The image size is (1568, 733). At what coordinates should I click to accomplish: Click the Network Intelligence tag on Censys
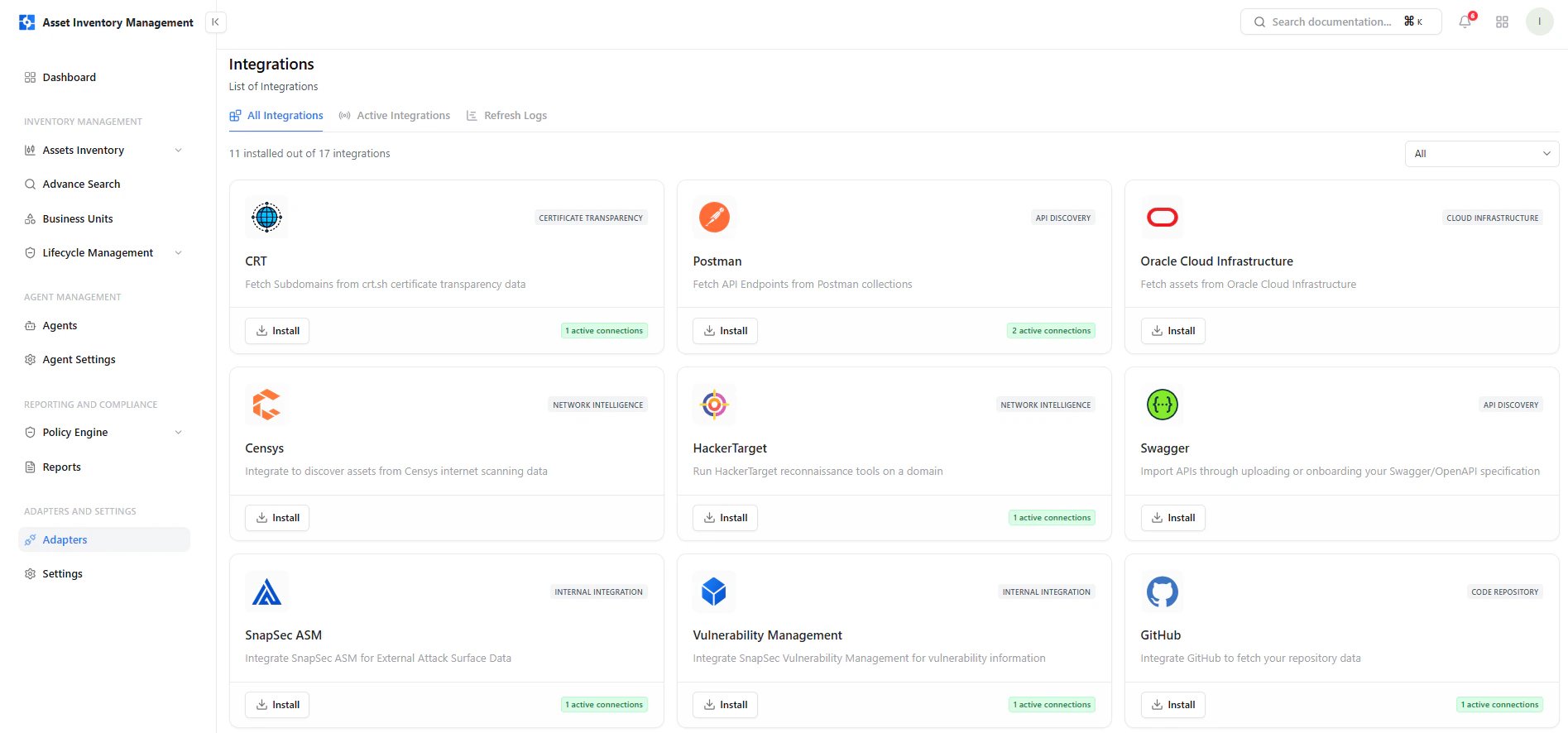coord(597,405)
